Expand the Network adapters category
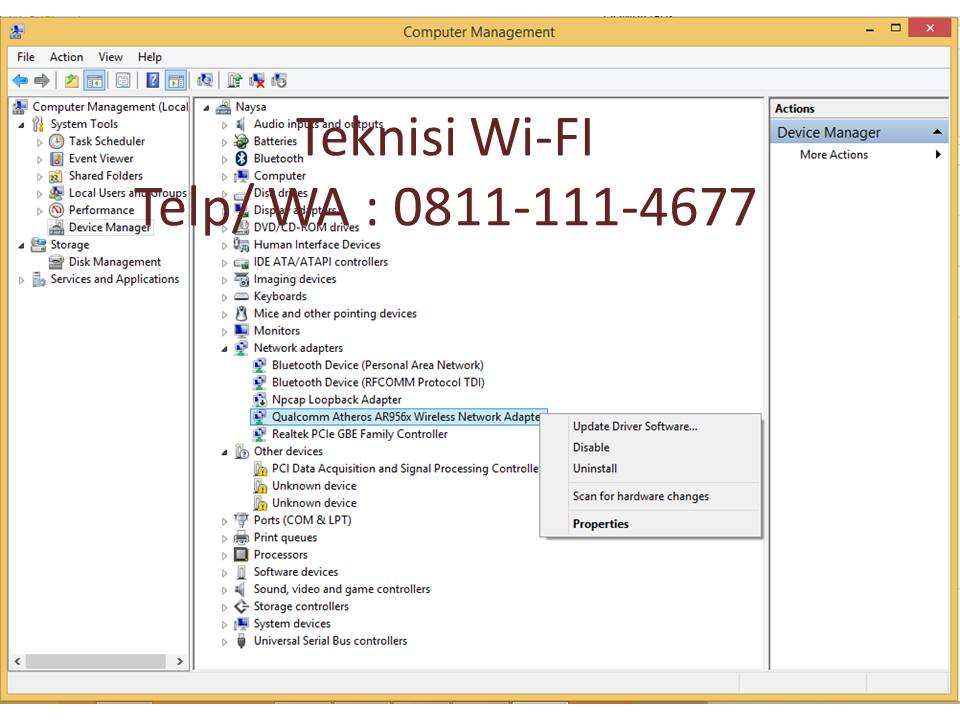Viewport: 960px width, 720px height. (222, 347)
